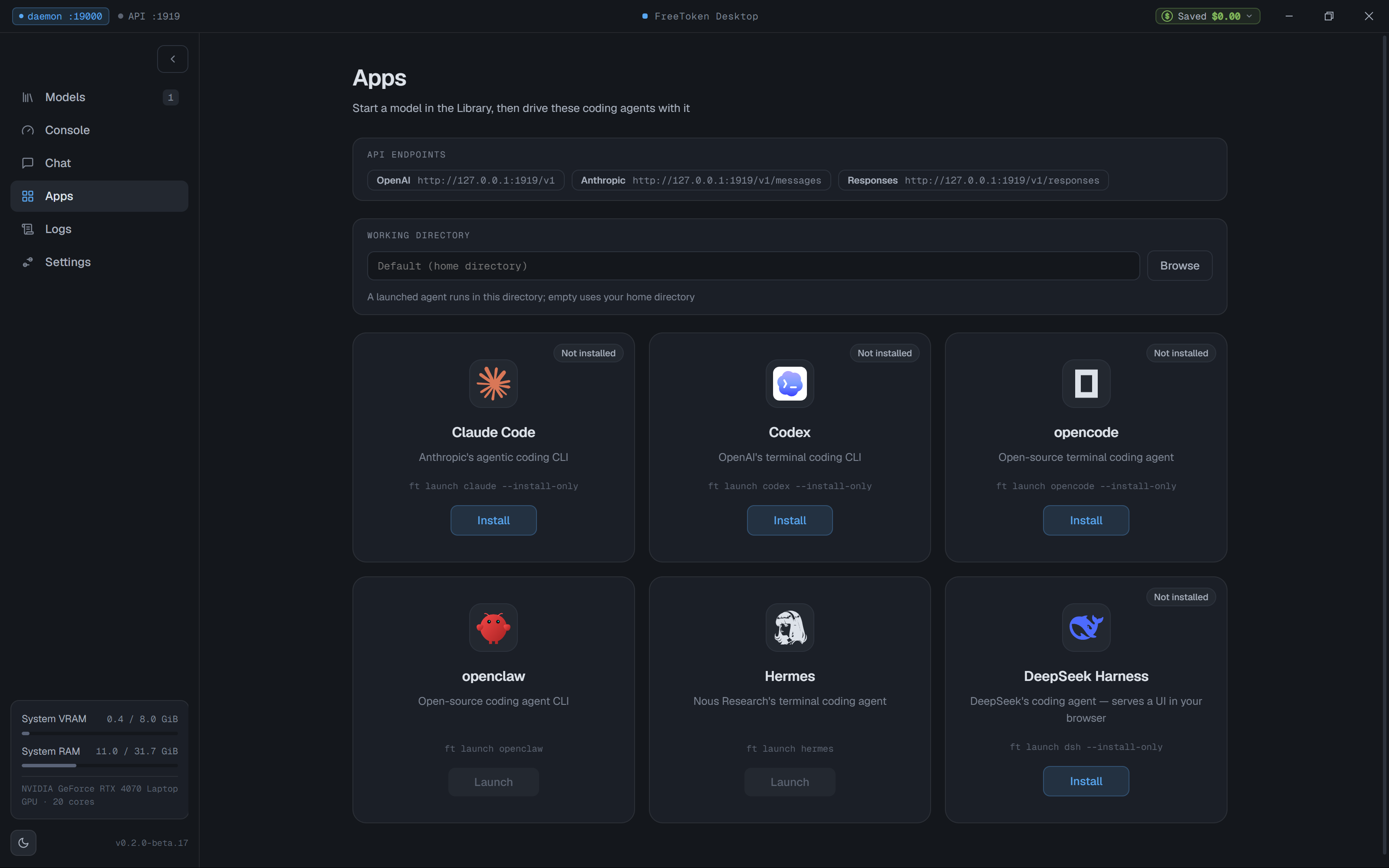
Task: Launch openclaw
Action: 493,782
